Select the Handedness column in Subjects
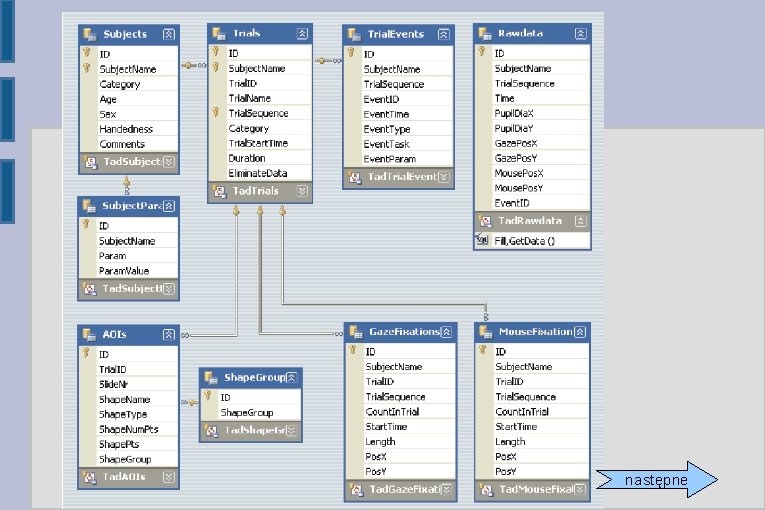 (129, 129)
